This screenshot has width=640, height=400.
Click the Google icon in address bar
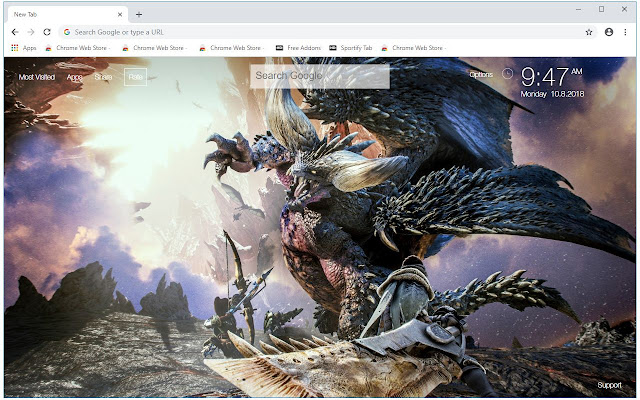click(67, 32)
